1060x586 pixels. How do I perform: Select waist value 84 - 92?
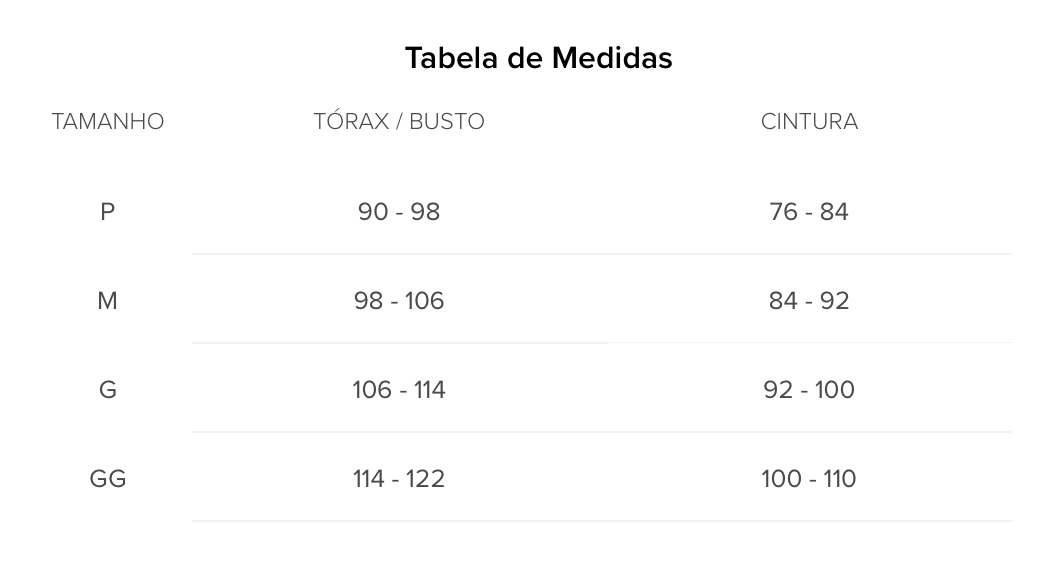(x=809, y=301)
